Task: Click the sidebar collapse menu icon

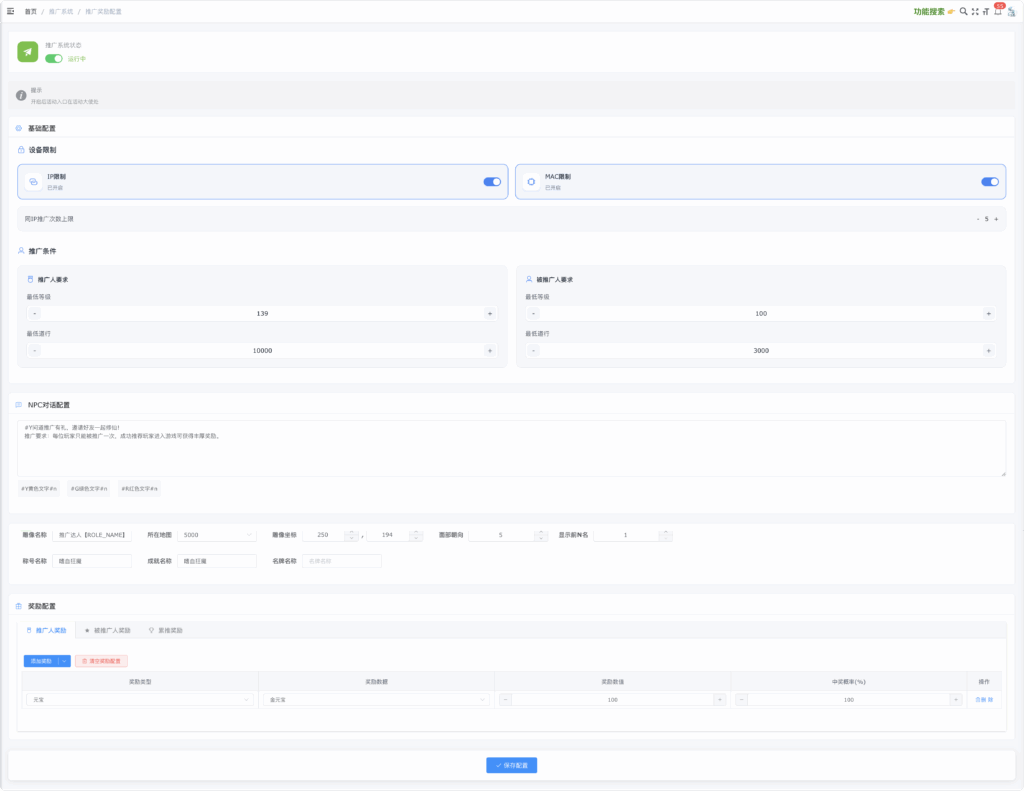Action: (x=11, y=11)
